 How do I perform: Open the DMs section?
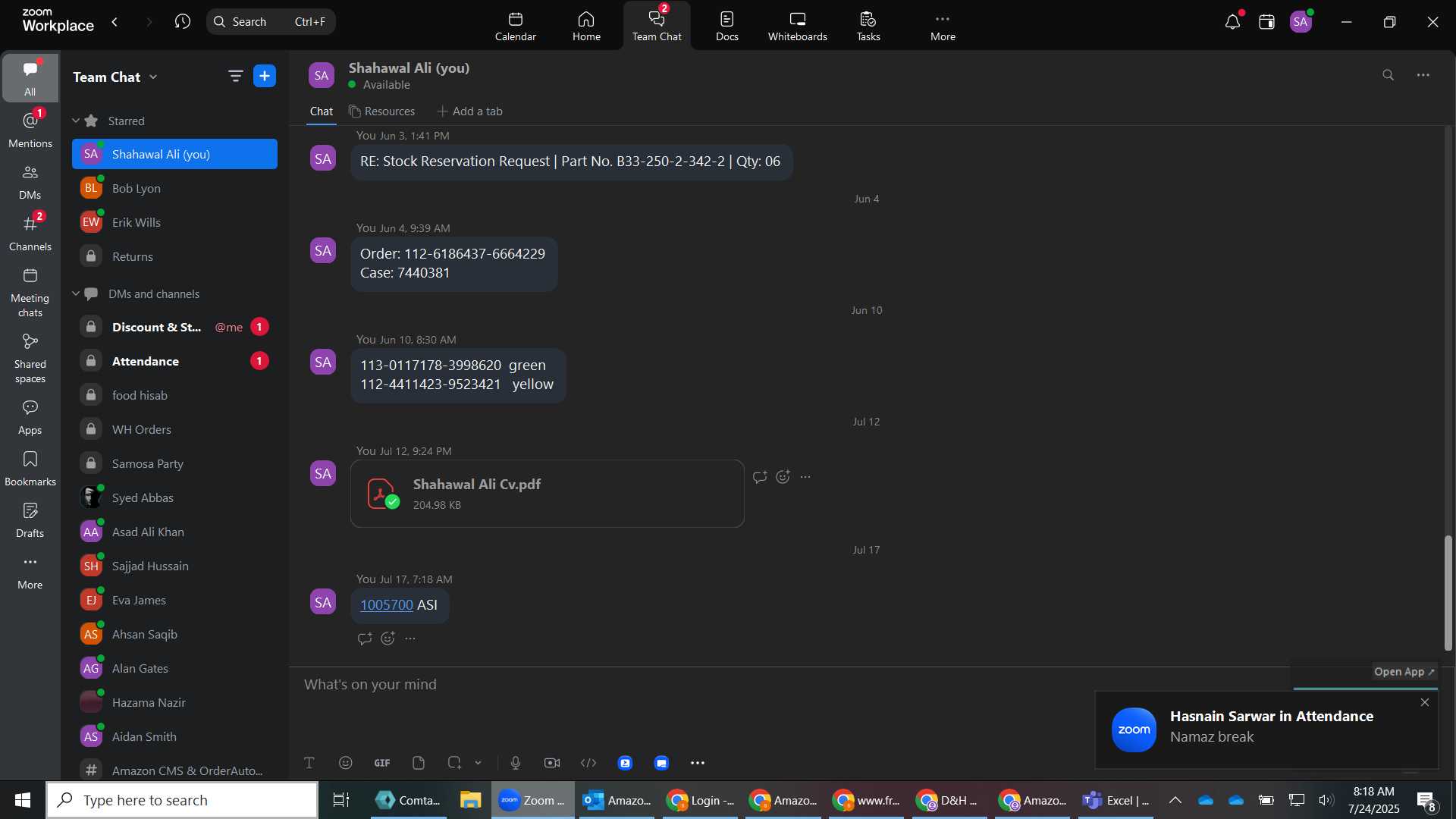coord(30,182)
